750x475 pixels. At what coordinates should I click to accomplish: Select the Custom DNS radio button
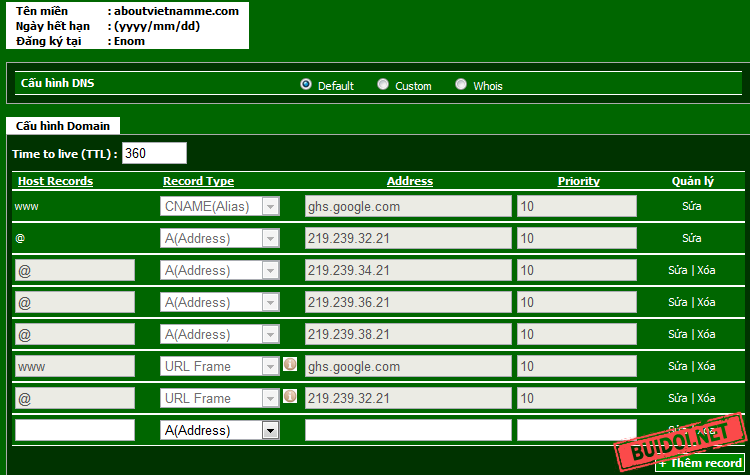[x=383, y=85]
